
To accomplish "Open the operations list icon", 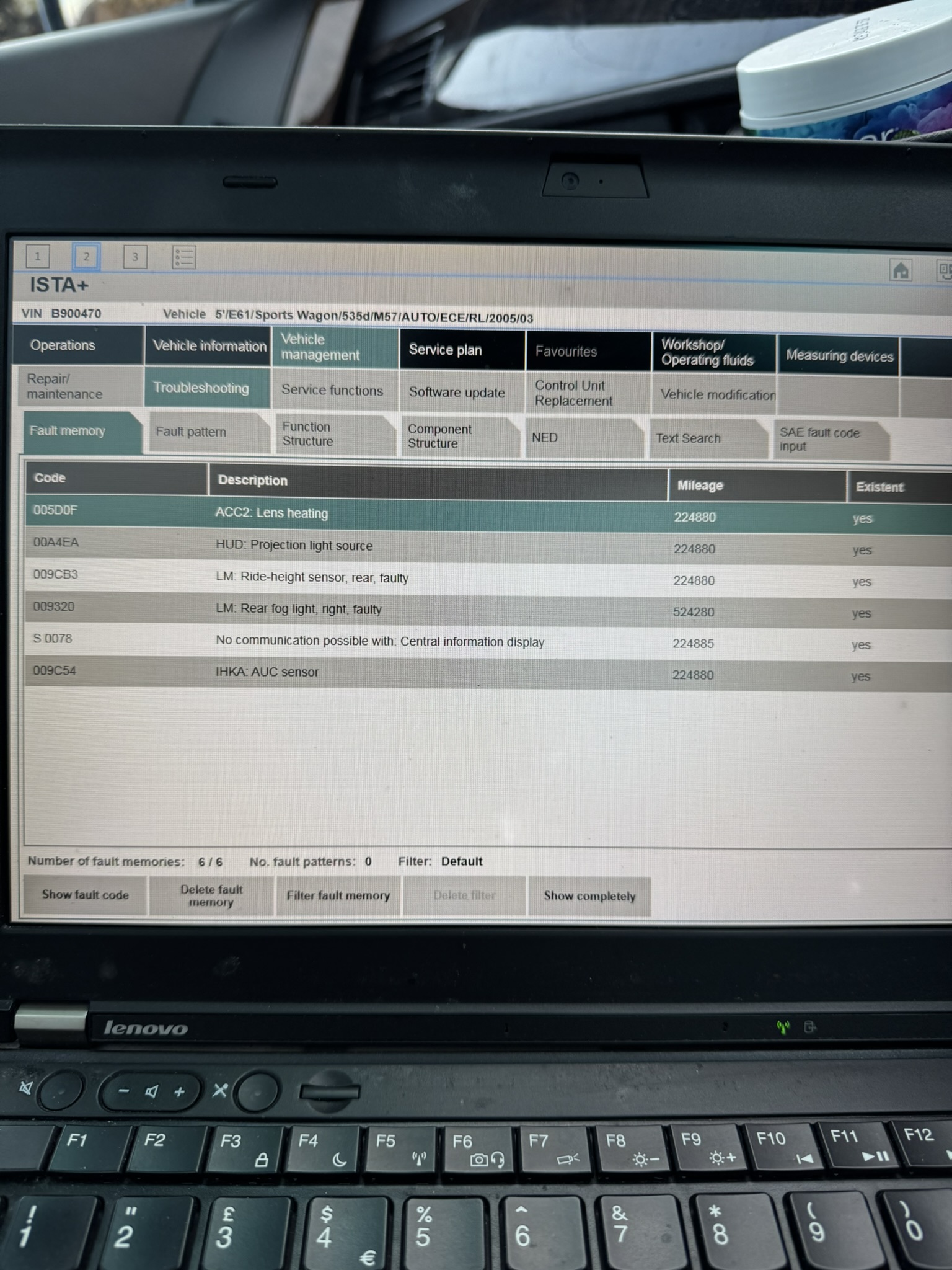I will click(x=184, y=257).
